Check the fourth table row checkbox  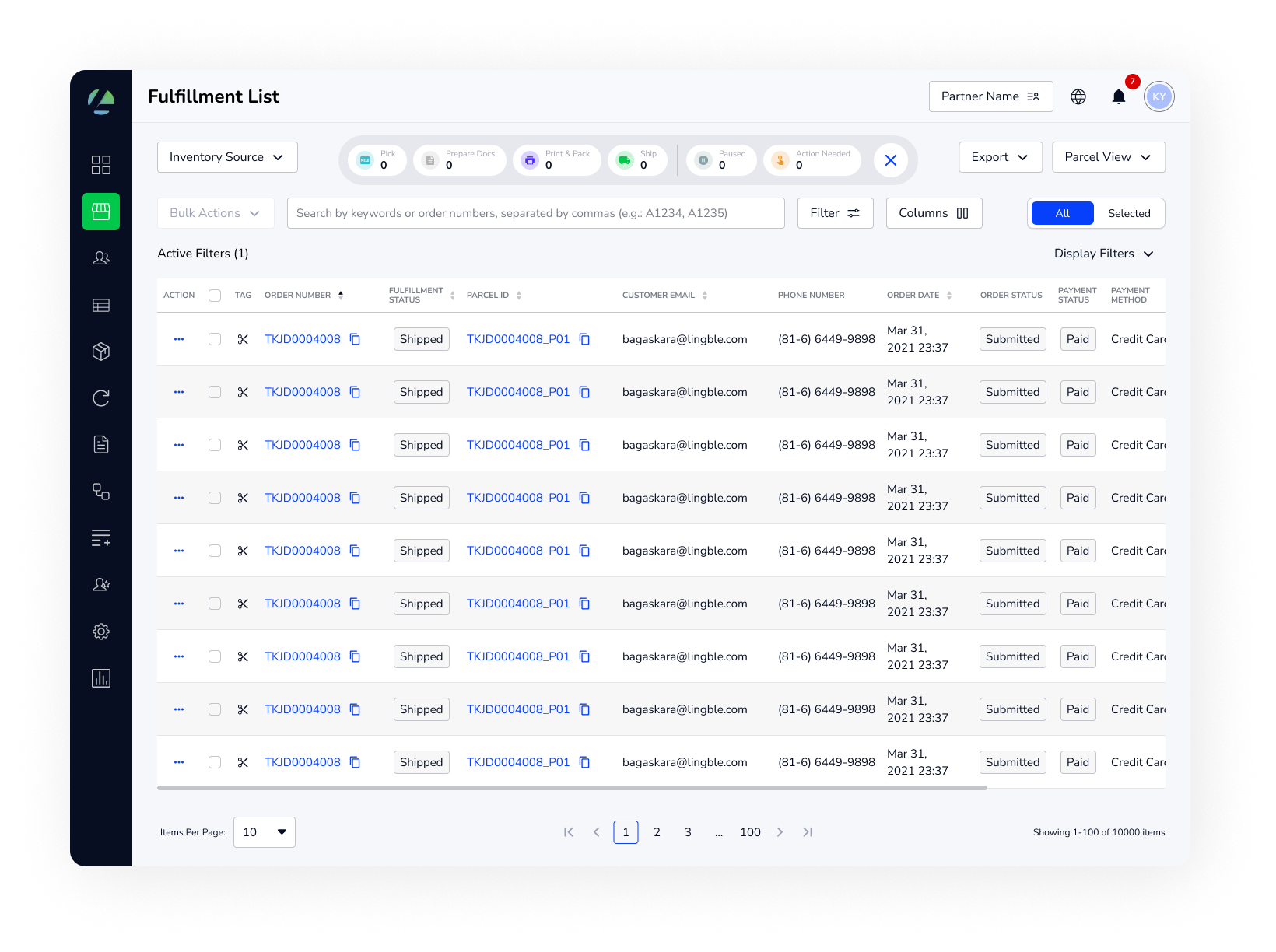click(215, 498)
